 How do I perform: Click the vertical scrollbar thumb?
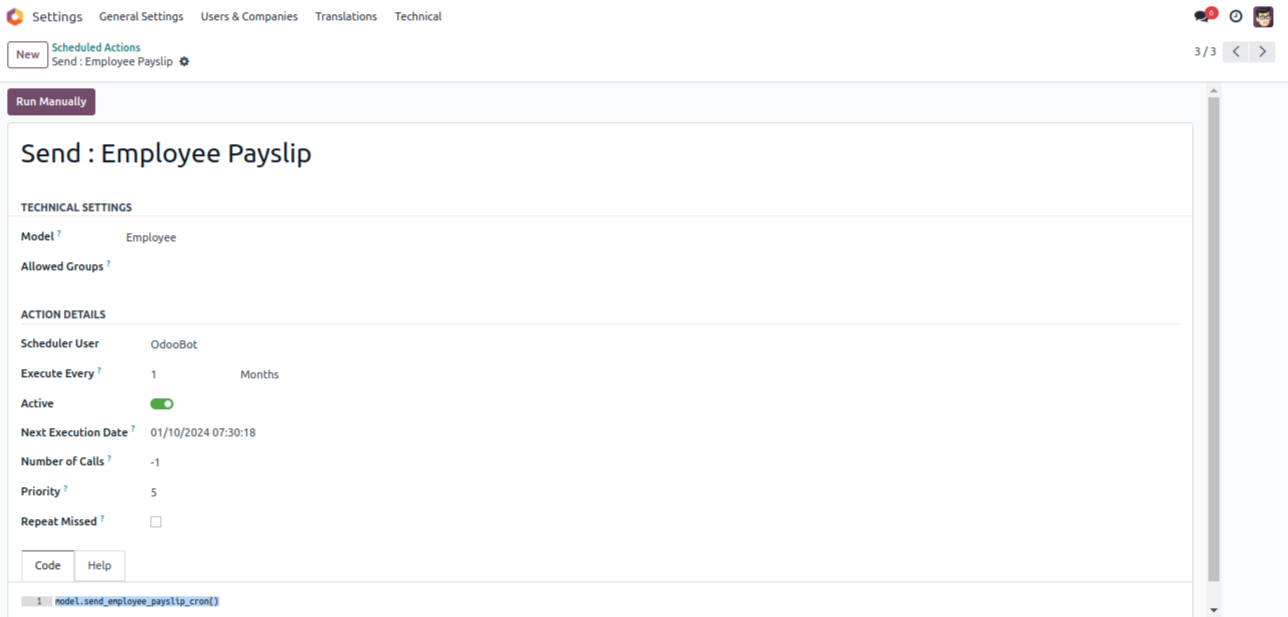[x=1214, y=340]
